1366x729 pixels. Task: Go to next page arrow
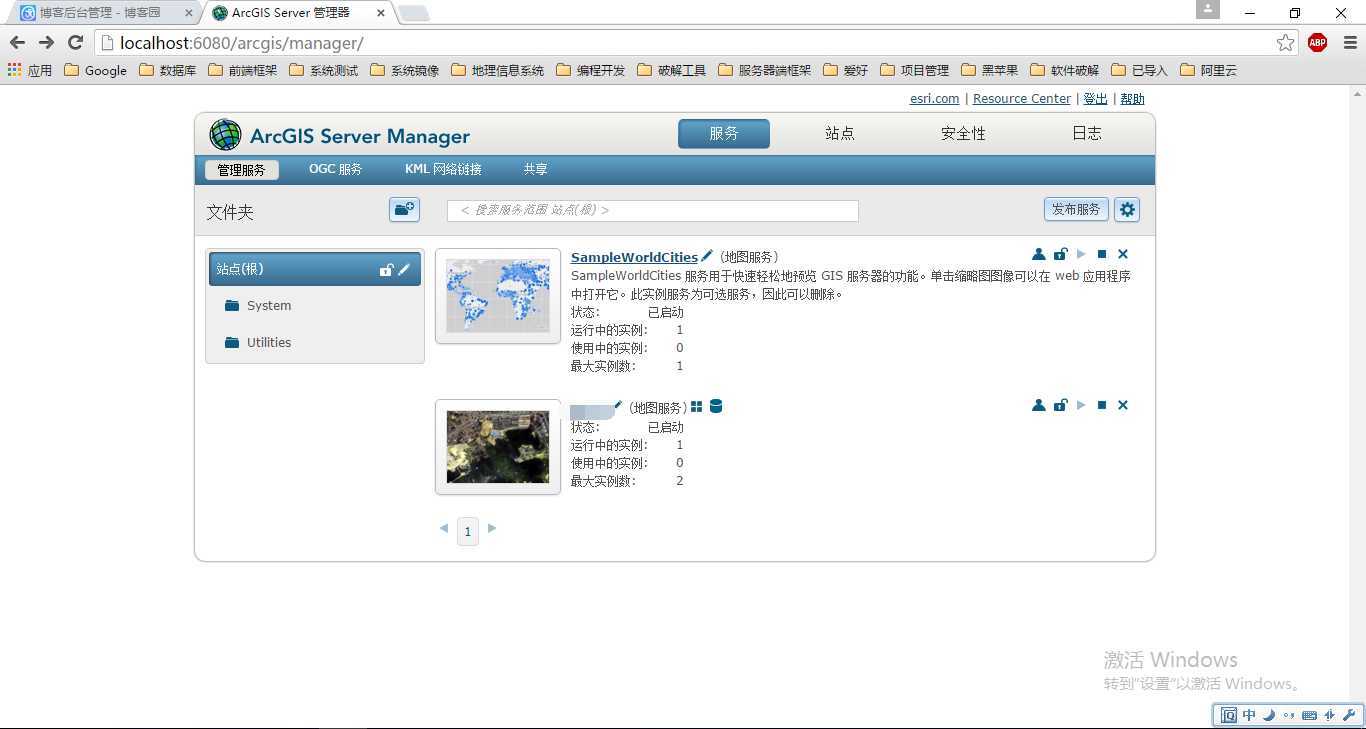point(491,528)
